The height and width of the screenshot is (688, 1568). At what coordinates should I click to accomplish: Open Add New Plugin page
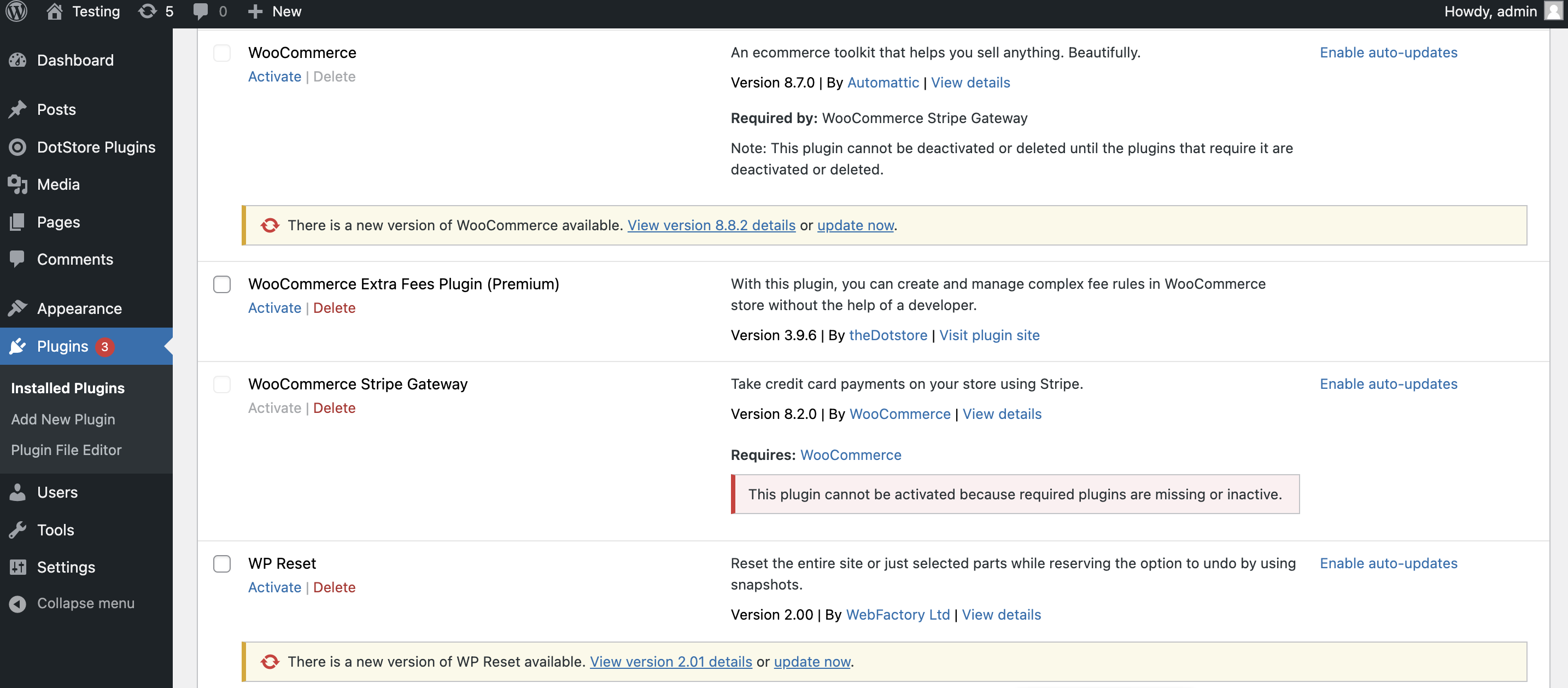tap(63, 418)
